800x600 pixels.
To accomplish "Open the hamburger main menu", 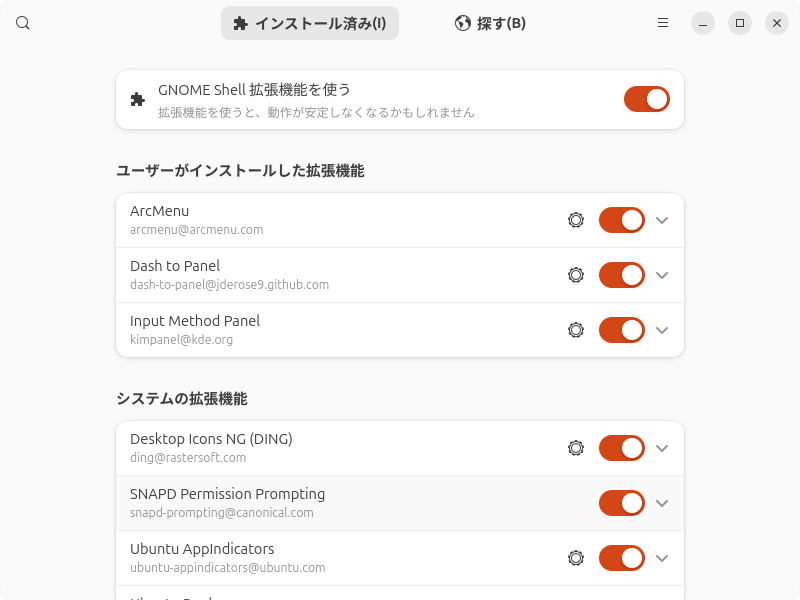I will pos(663,23).
